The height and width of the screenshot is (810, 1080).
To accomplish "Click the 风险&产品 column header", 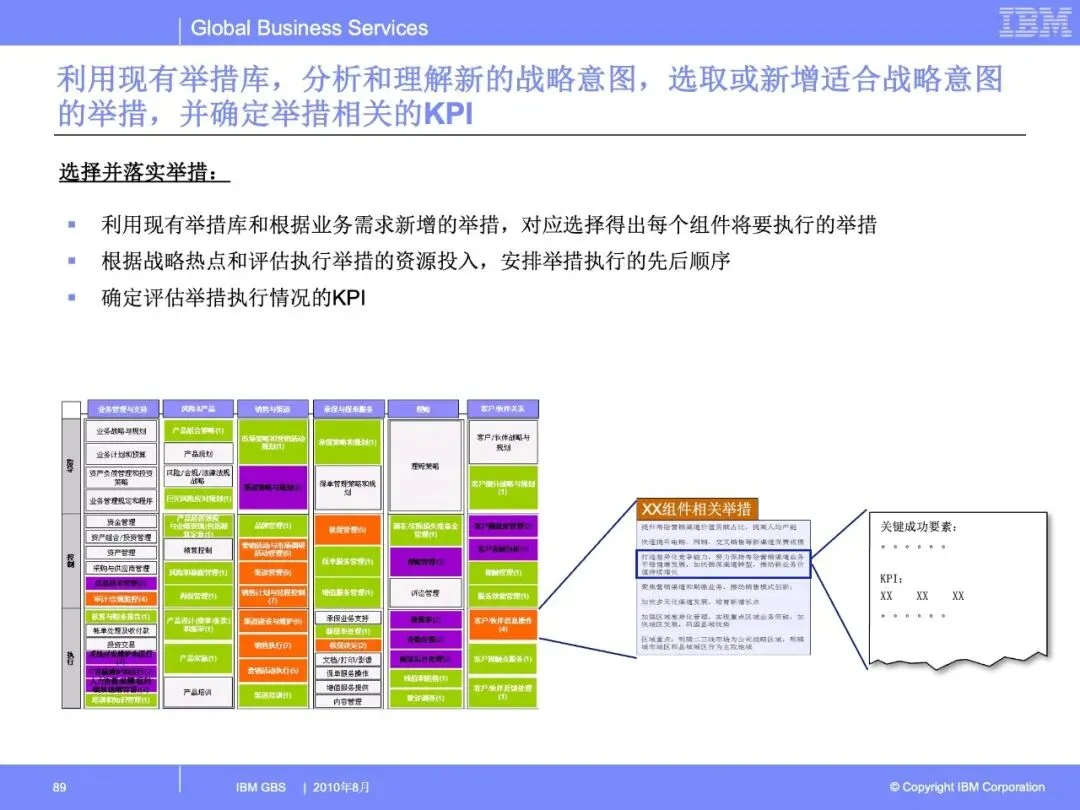I will tap(198, 408).
